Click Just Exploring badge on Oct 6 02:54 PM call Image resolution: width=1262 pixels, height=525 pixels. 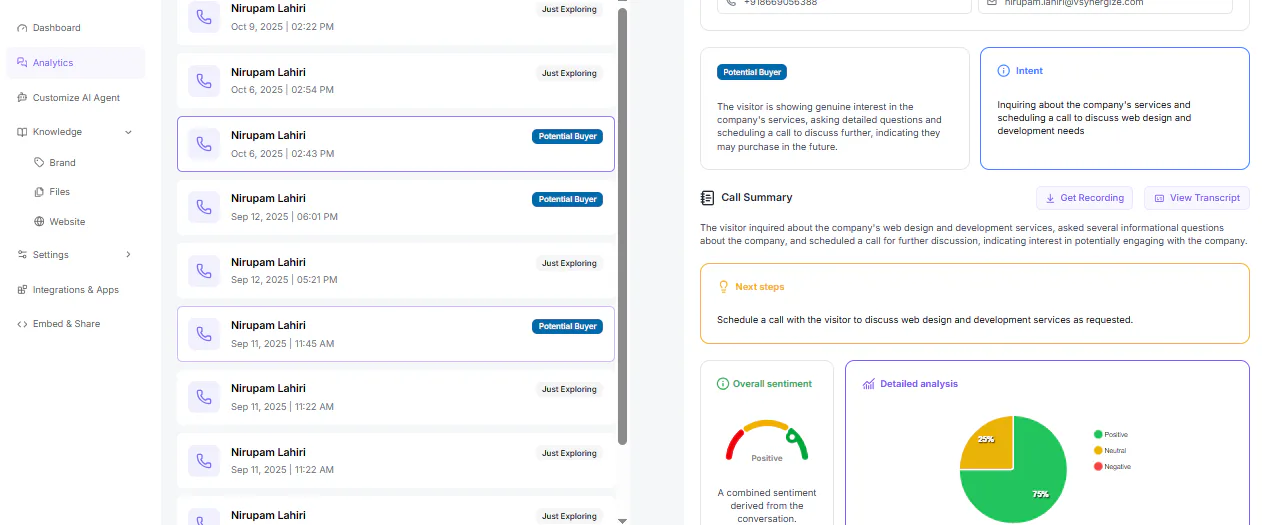[569, 73]
